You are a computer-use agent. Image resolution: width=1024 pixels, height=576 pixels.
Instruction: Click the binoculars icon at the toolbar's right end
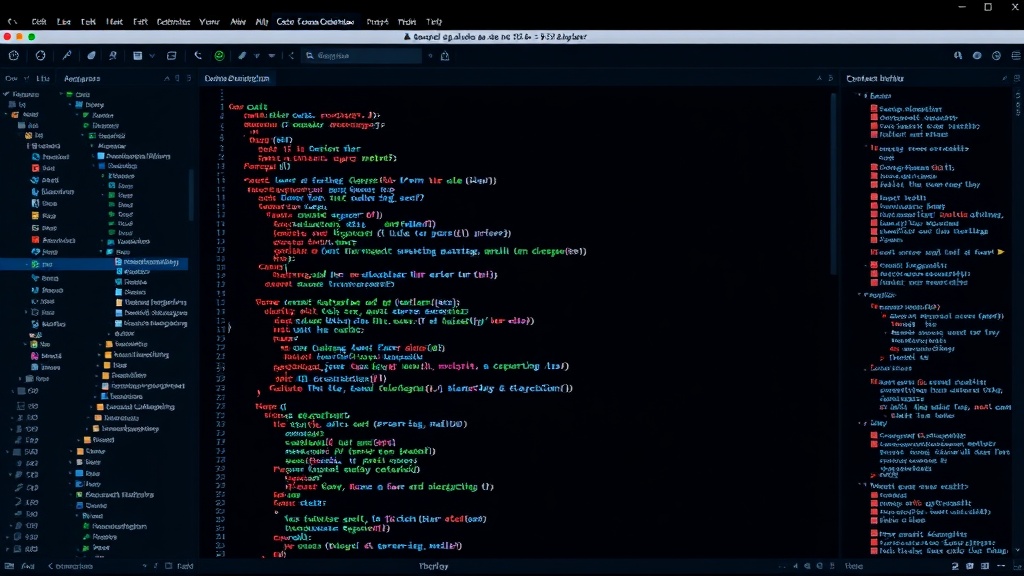point(958,56)
